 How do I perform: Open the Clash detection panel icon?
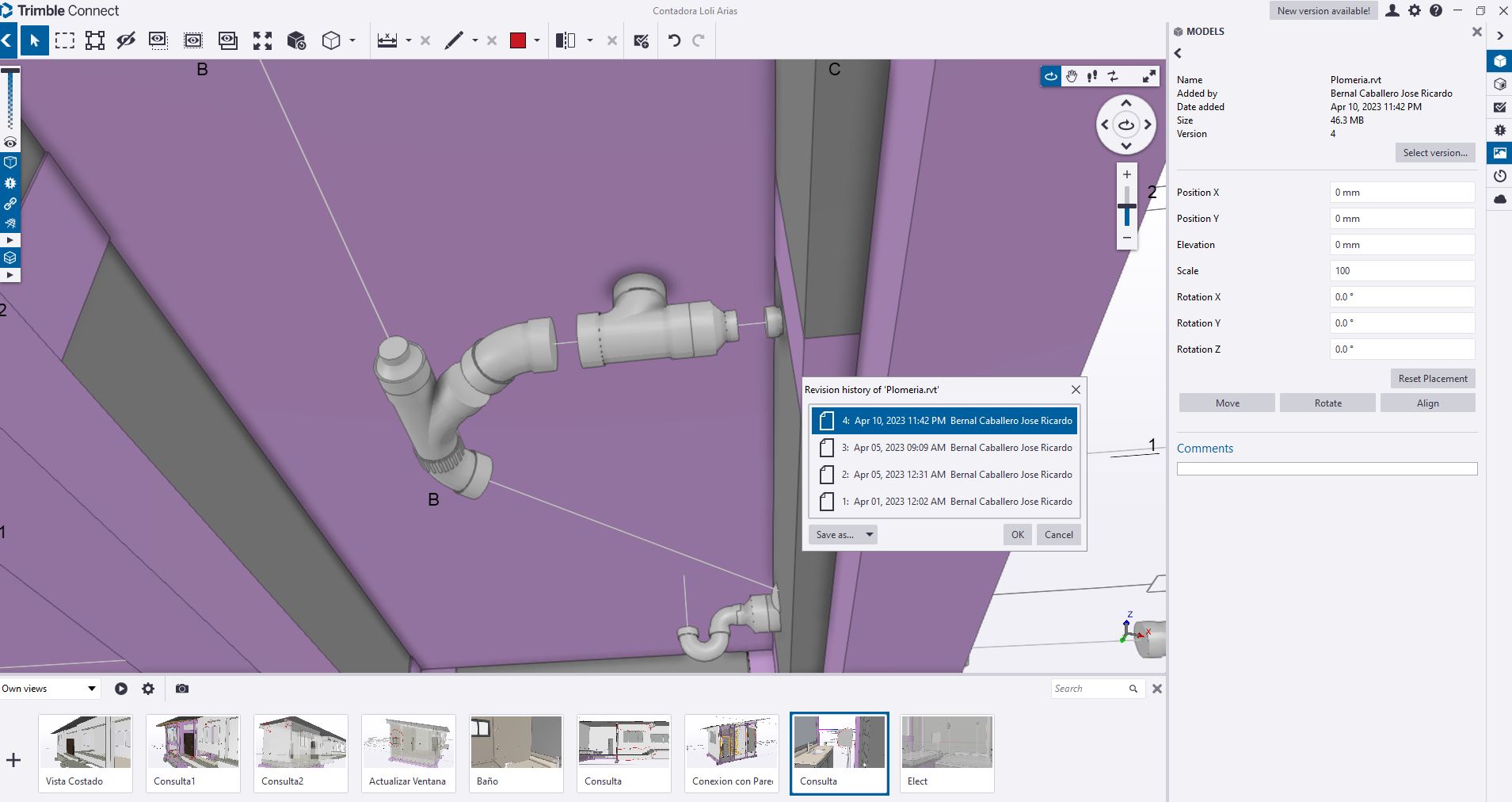pyautogui.click(x=1499, y=130)
